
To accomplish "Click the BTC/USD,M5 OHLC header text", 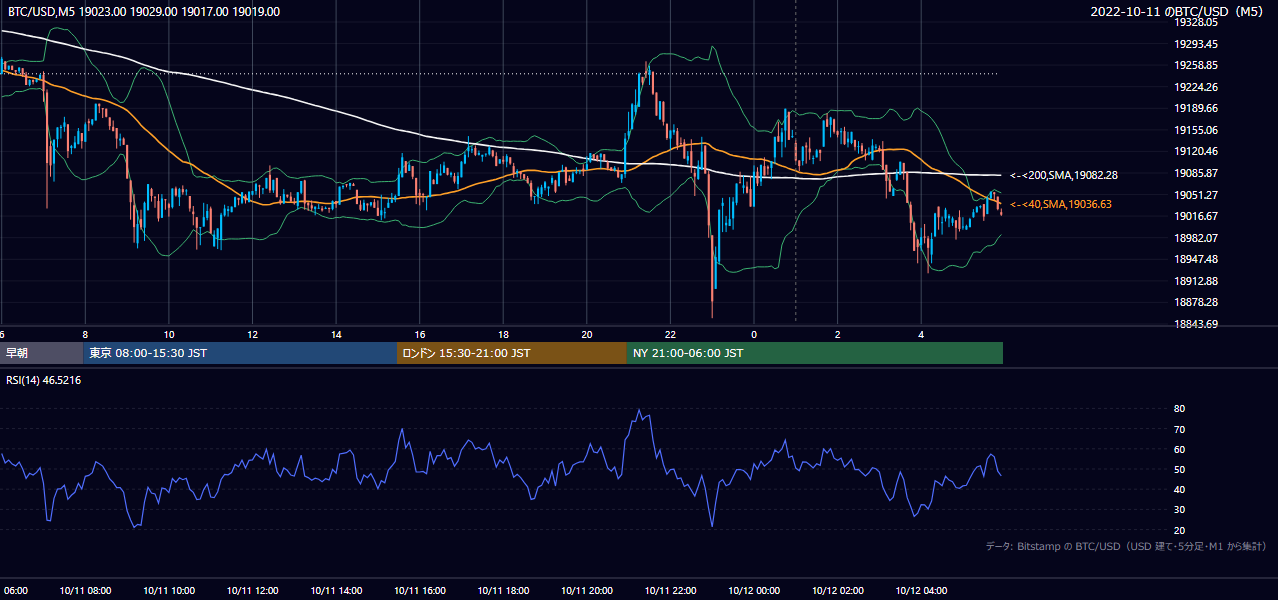I will (x=144, y=12).
